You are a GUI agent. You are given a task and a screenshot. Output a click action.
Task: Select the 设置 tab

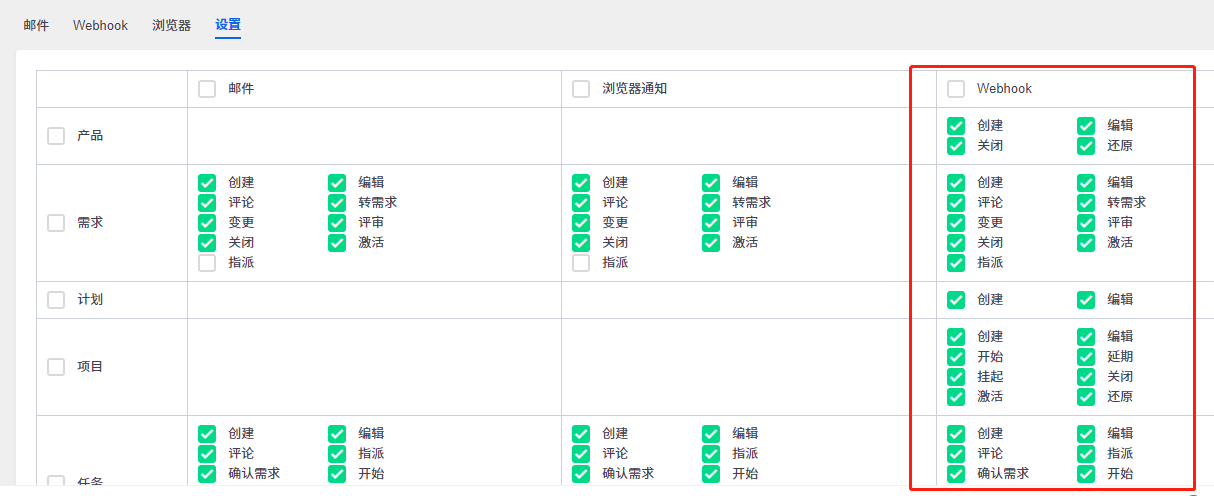coord(228,25)
